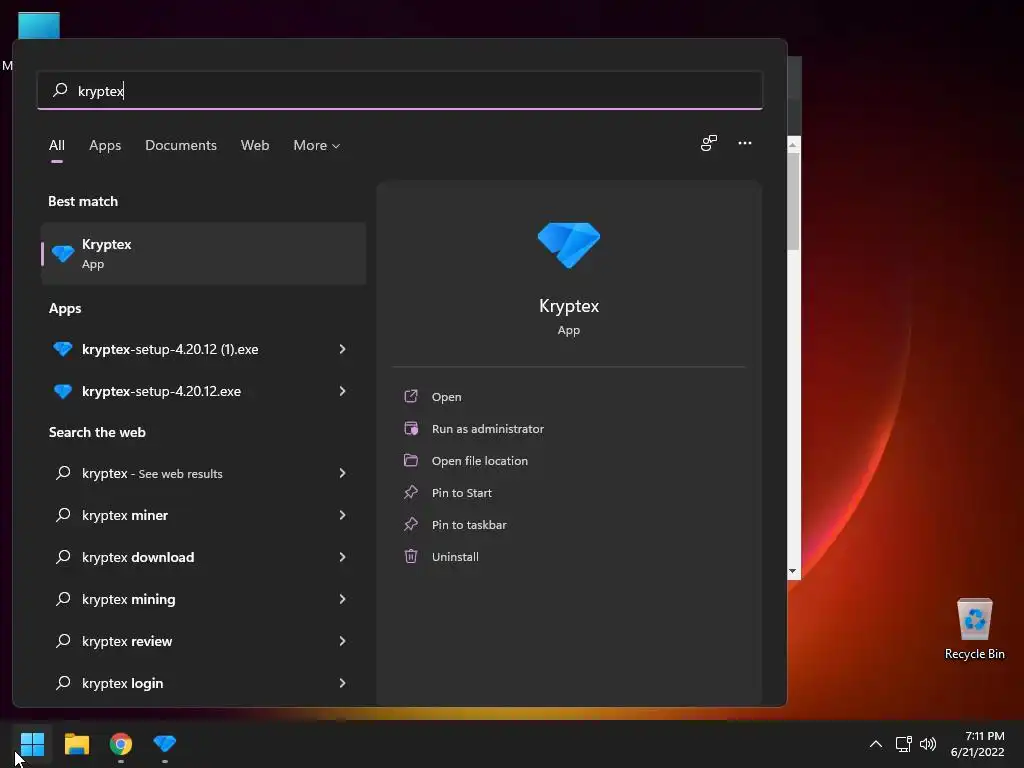Click the Open action's launch icon
The height and width of the screenshot is (768, 1024).
pos(411,396)
